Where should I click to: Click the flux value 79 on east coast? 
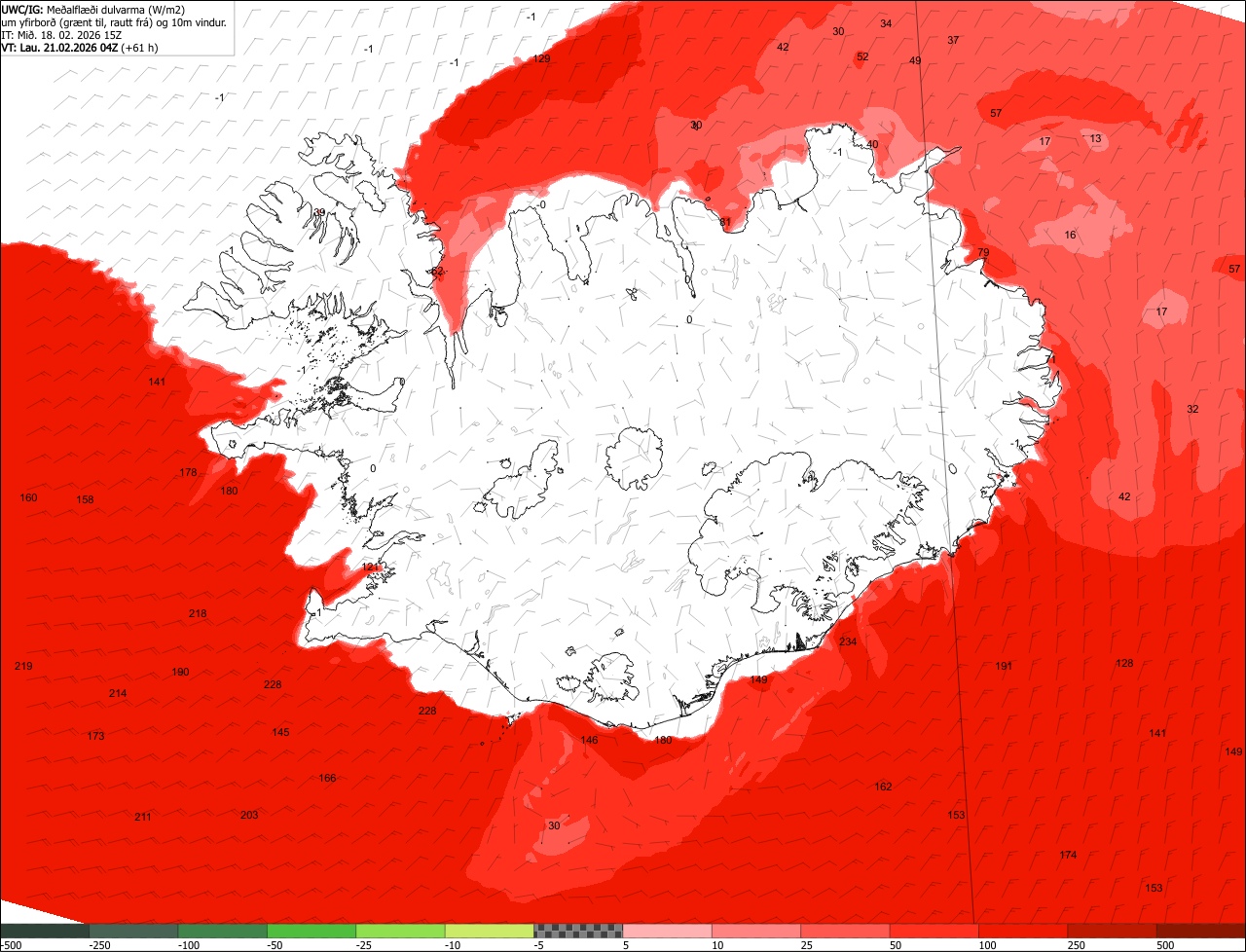[983, 252]
